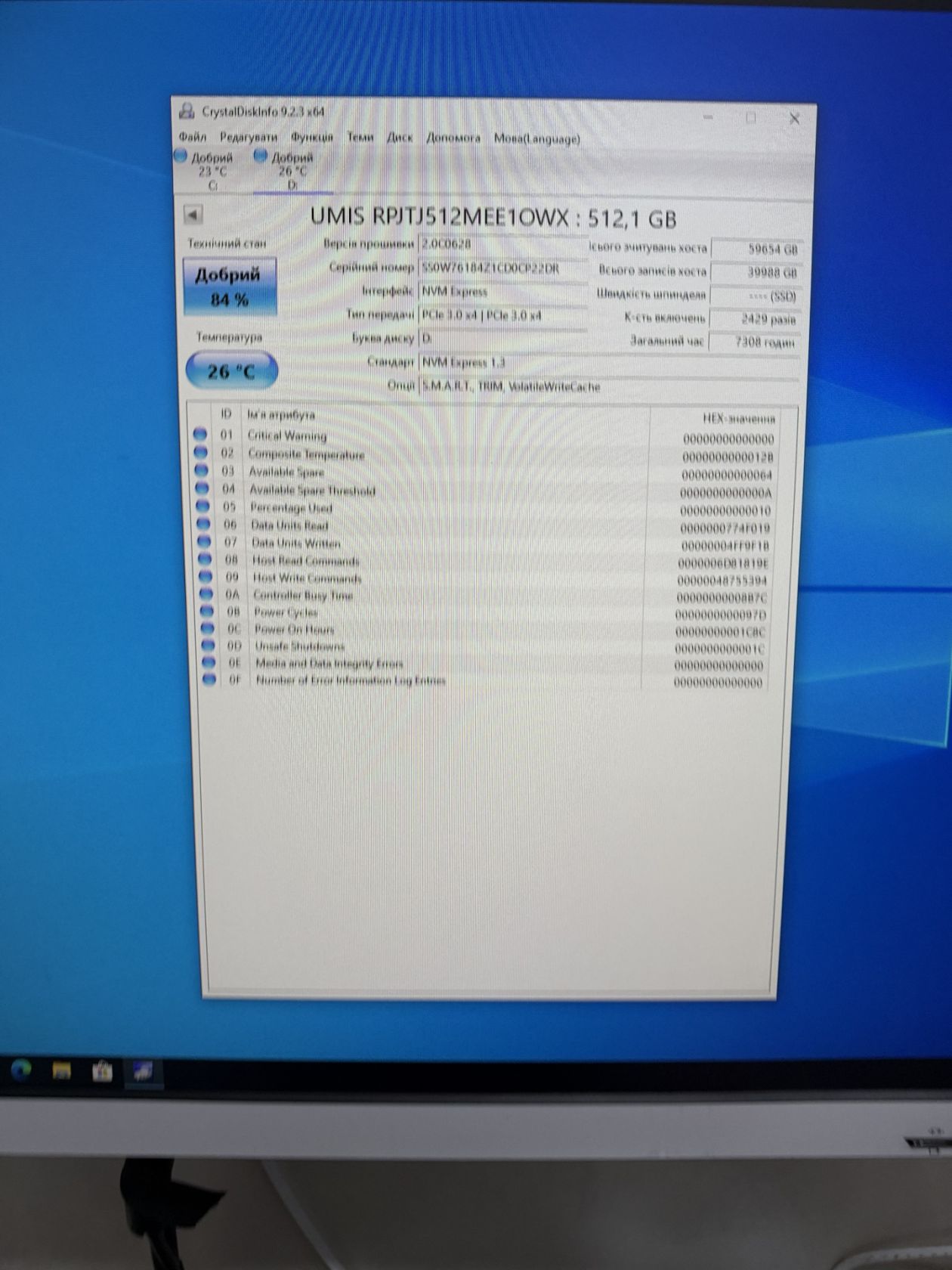Select the Composite Temperature attribute row
Viewport: 952px width, 1270px height.
point(484,454)
